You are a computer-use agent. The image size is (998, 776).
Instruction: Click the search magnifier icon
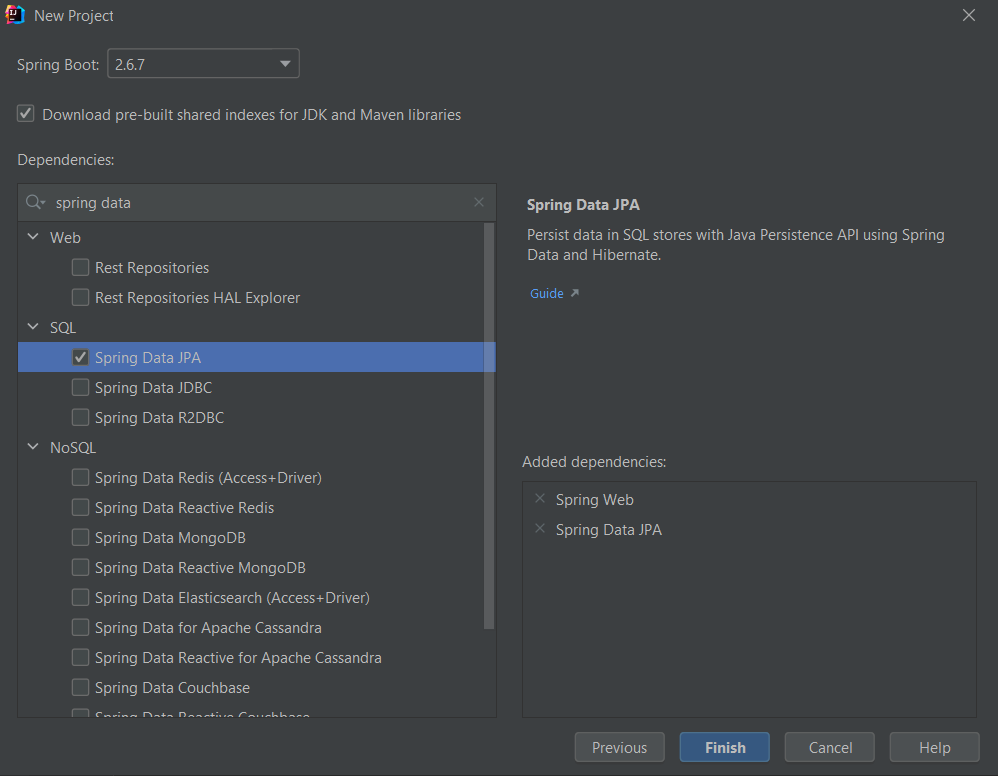pos(33,202)
